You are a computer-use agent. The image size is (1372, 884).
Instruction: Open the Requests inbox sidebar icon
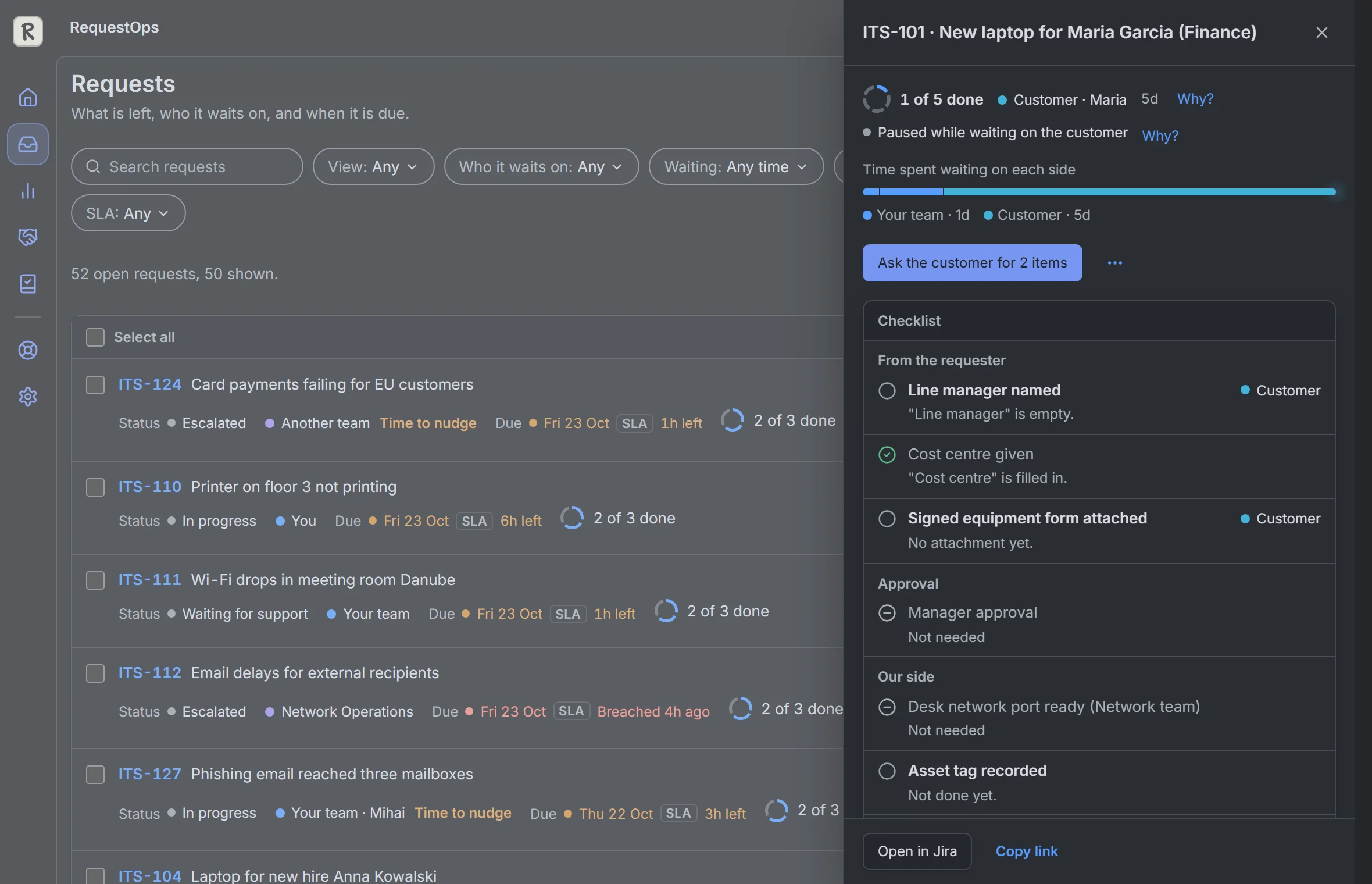click(x=28, y=144)
